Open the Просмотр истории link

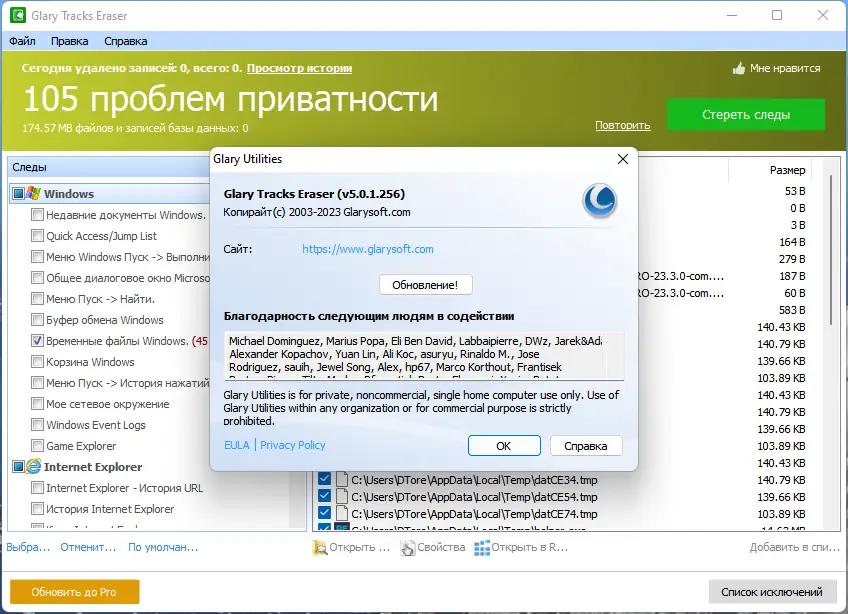299,68
